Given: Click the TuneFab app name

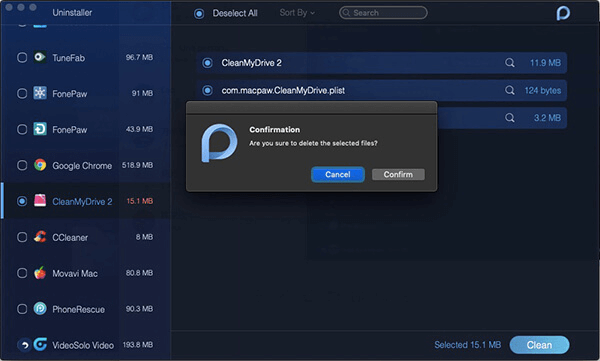Looking at the screenshot, I should coord(68,58).
